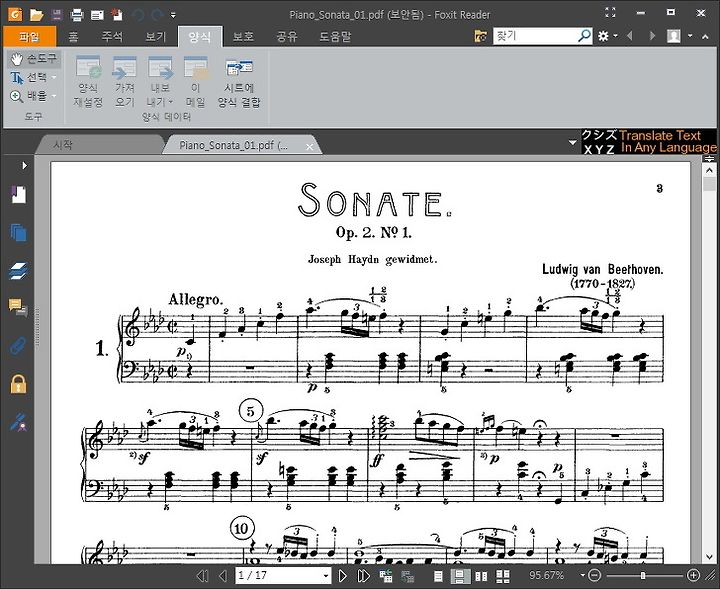
Task: Save the document using the disk icon
Action: pyautogui.click(x=56, y=15)
